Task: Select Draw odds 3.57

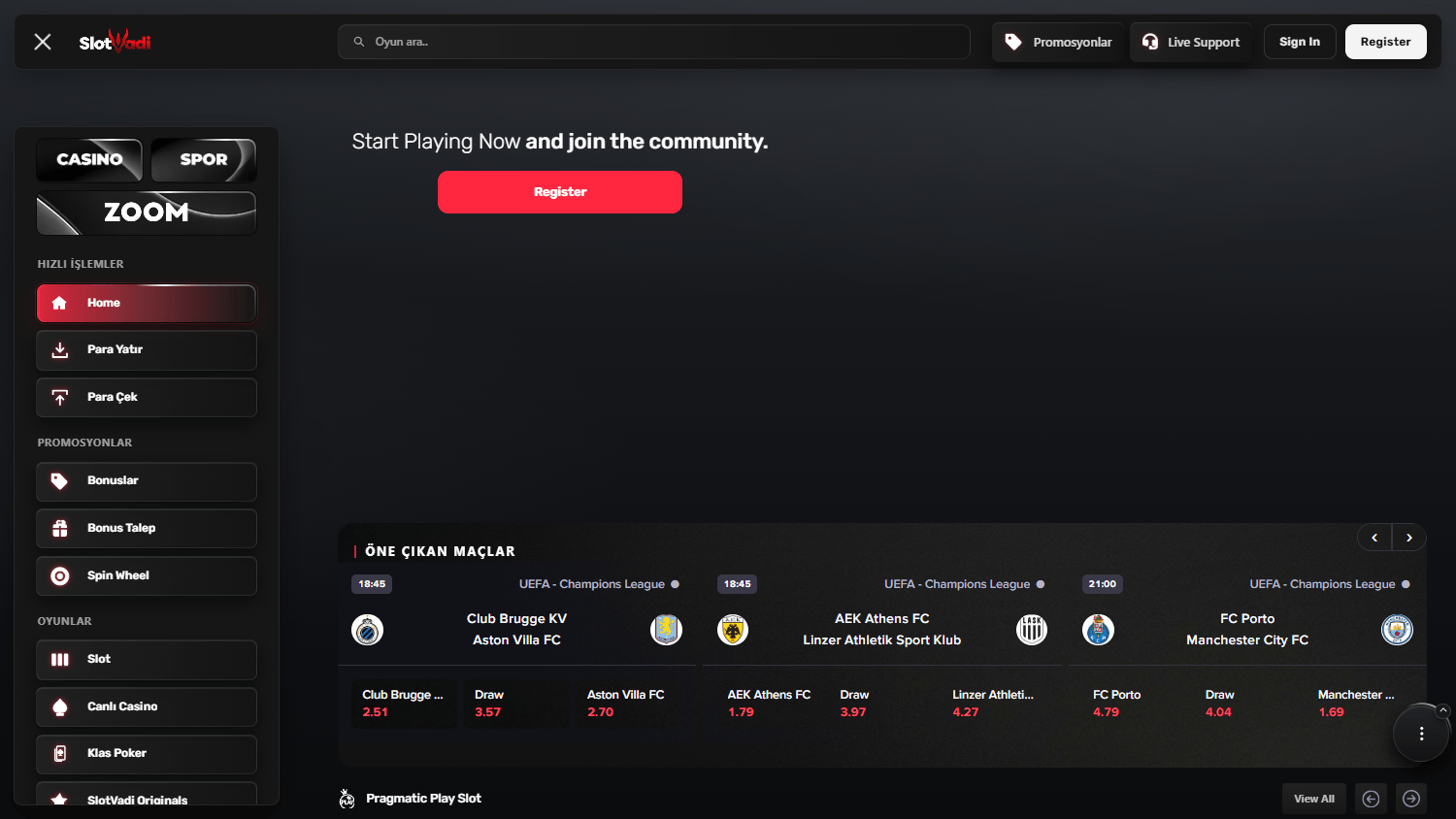Action: [516, 704]
